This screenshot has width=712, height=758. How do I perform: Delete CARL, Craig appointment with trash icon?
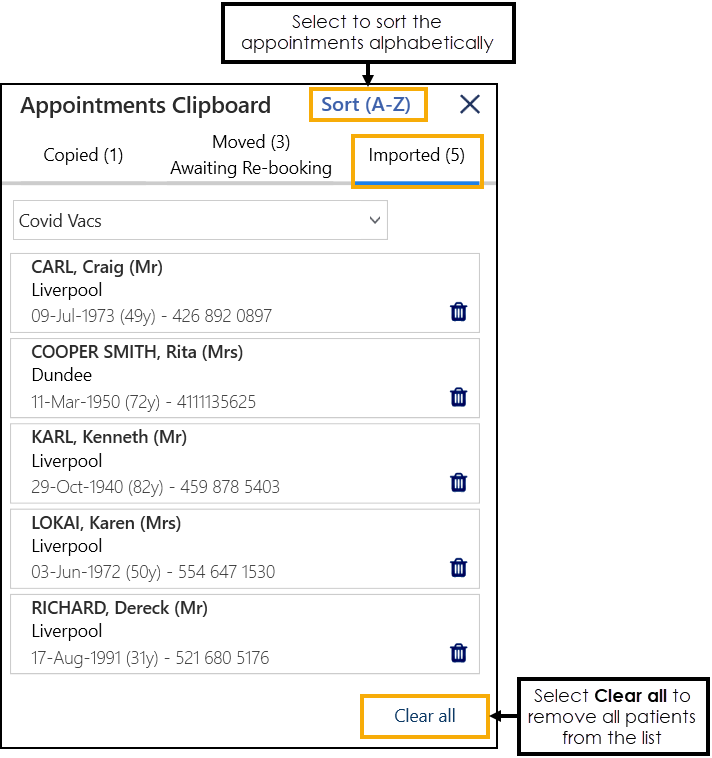click(x=458, y=312)
